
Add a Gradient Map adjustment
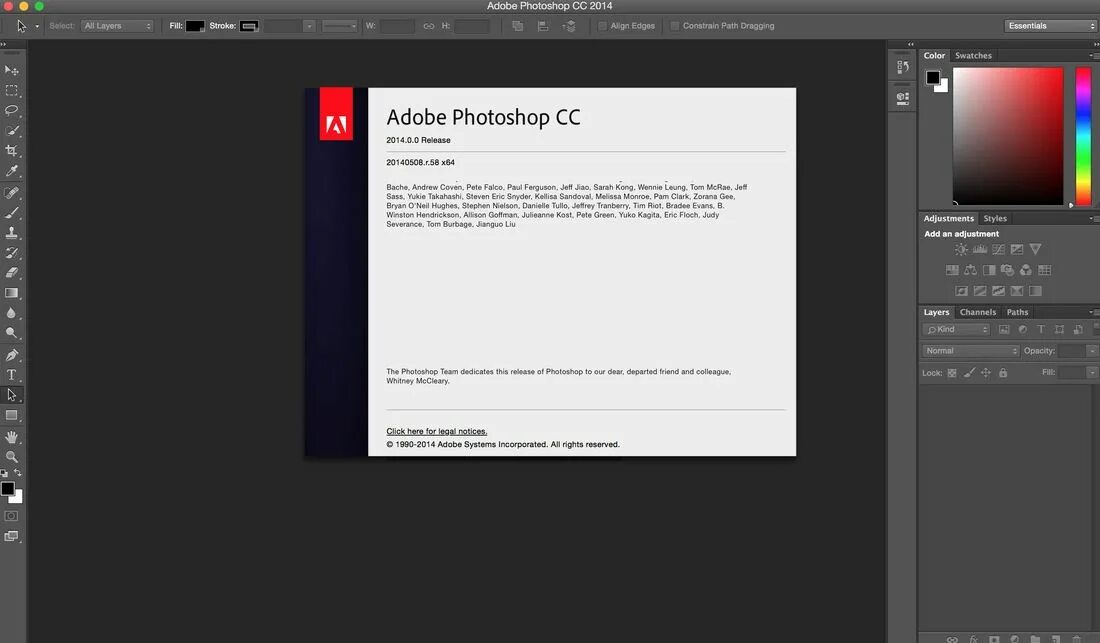coord(1035,291)
